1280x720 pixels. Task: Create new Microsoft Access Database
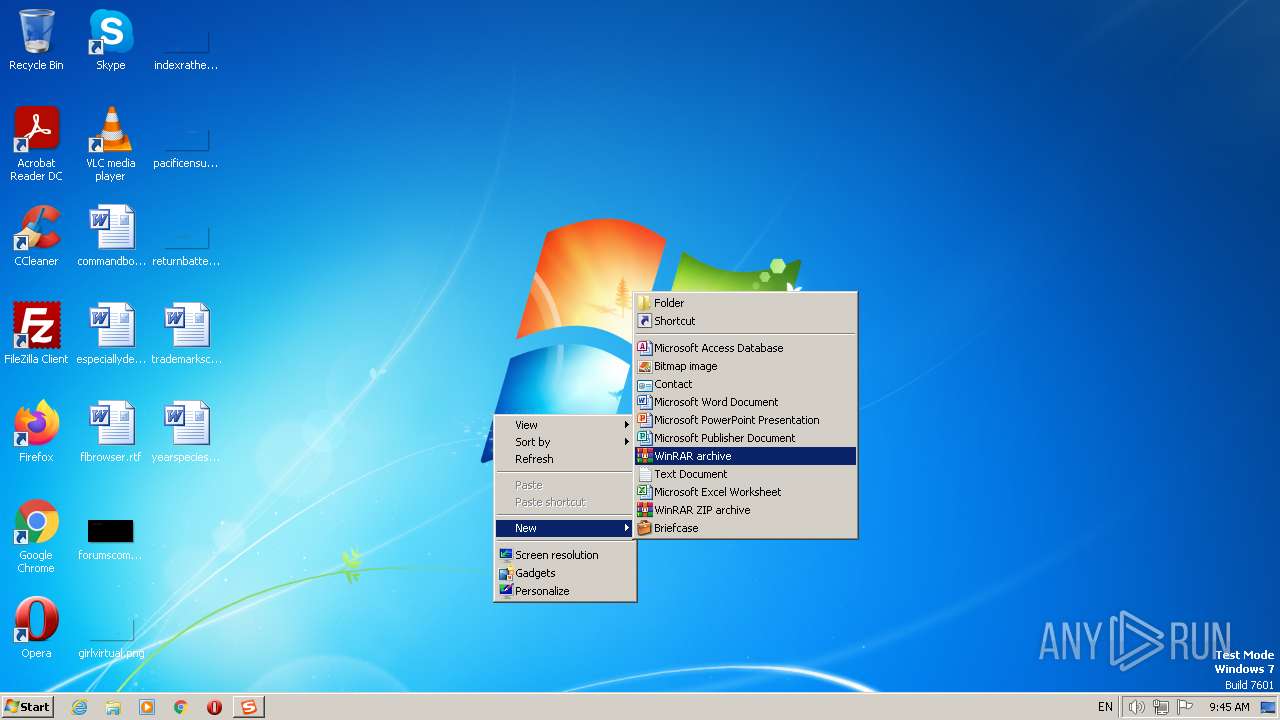746,348
